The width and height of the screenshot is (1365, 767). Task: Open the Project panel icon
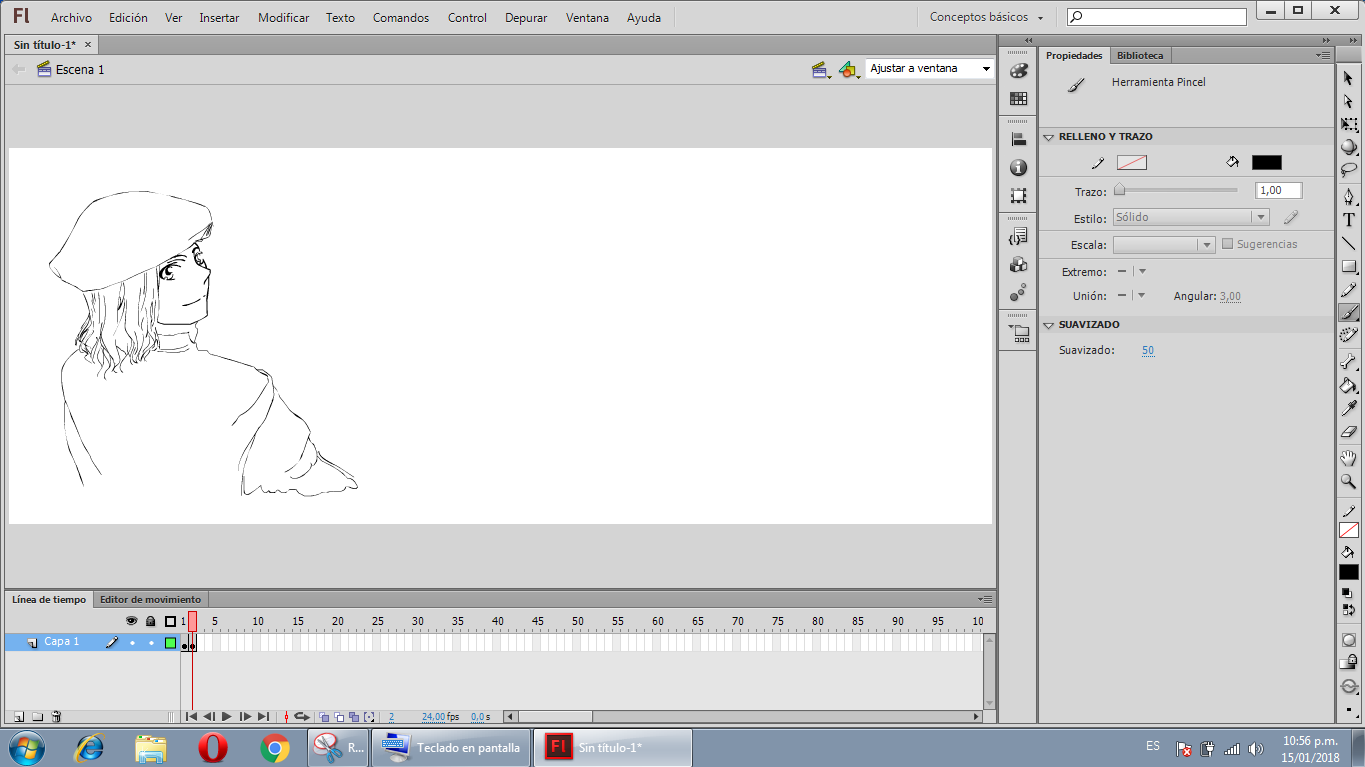(1019, 334)
